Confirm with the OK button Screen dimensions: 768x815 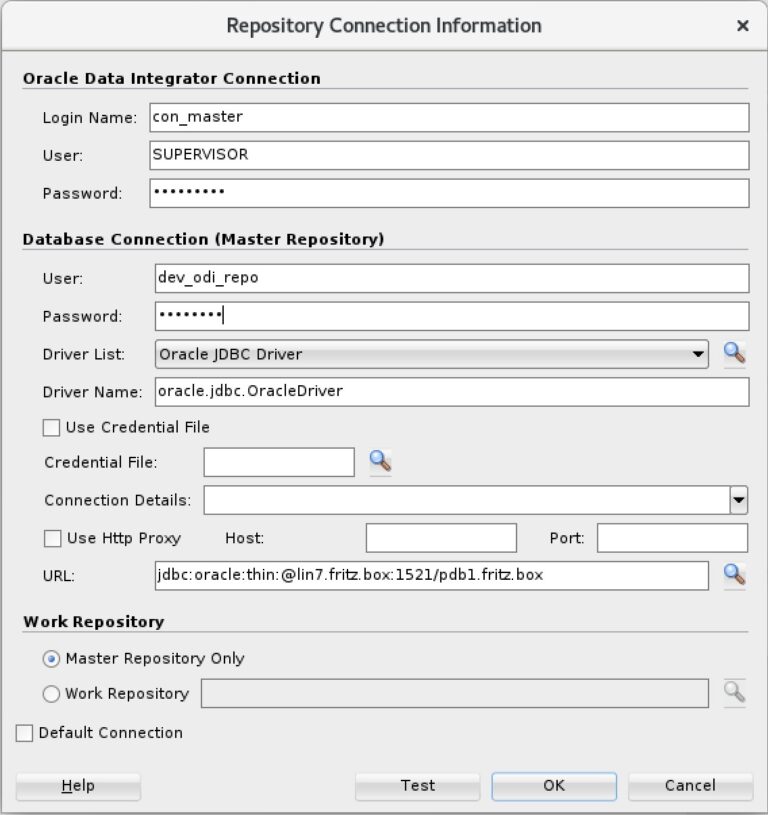pos(554,785)
